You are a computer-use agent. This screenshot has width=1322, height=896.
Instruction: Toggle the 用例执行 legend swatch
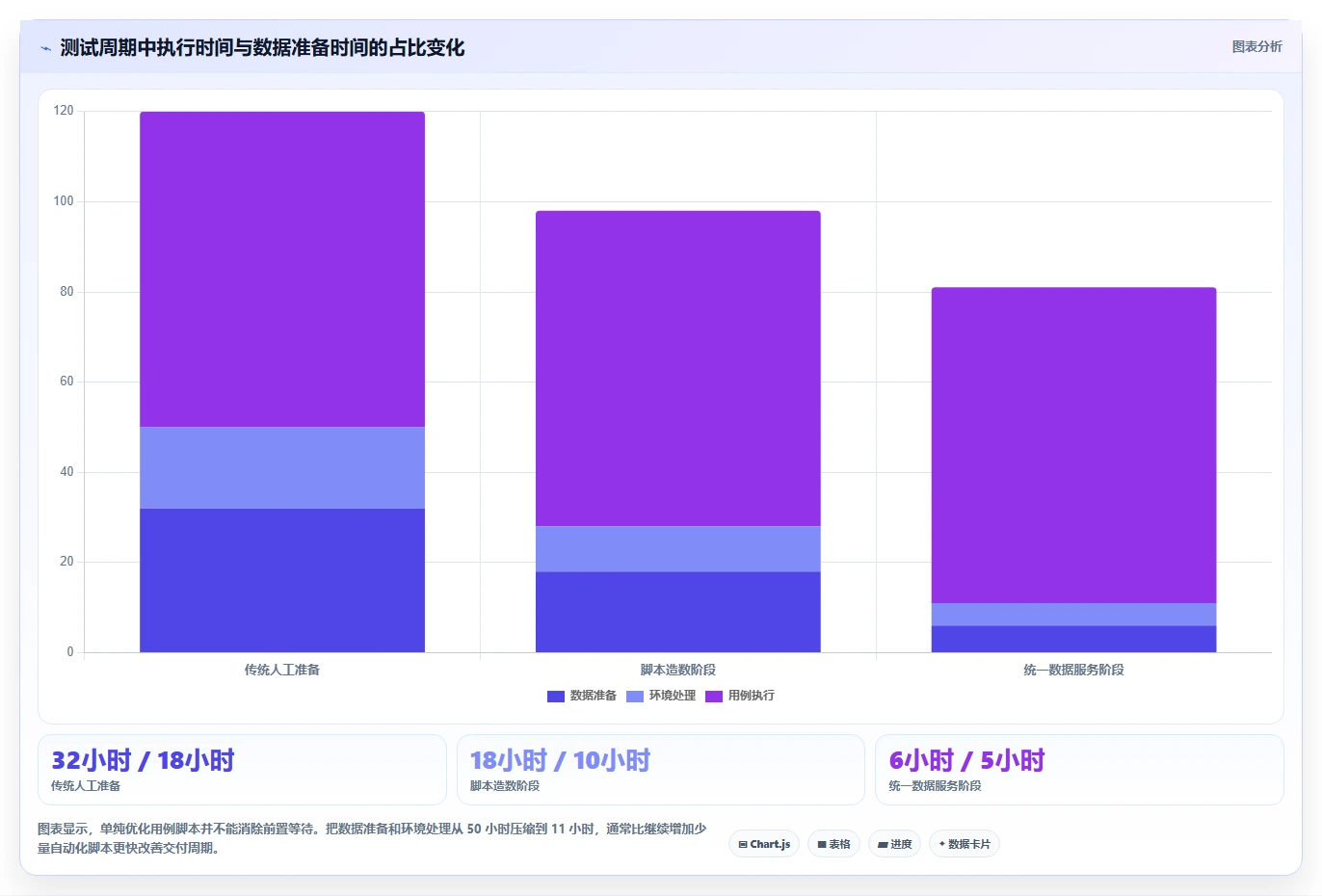(714, 697)
